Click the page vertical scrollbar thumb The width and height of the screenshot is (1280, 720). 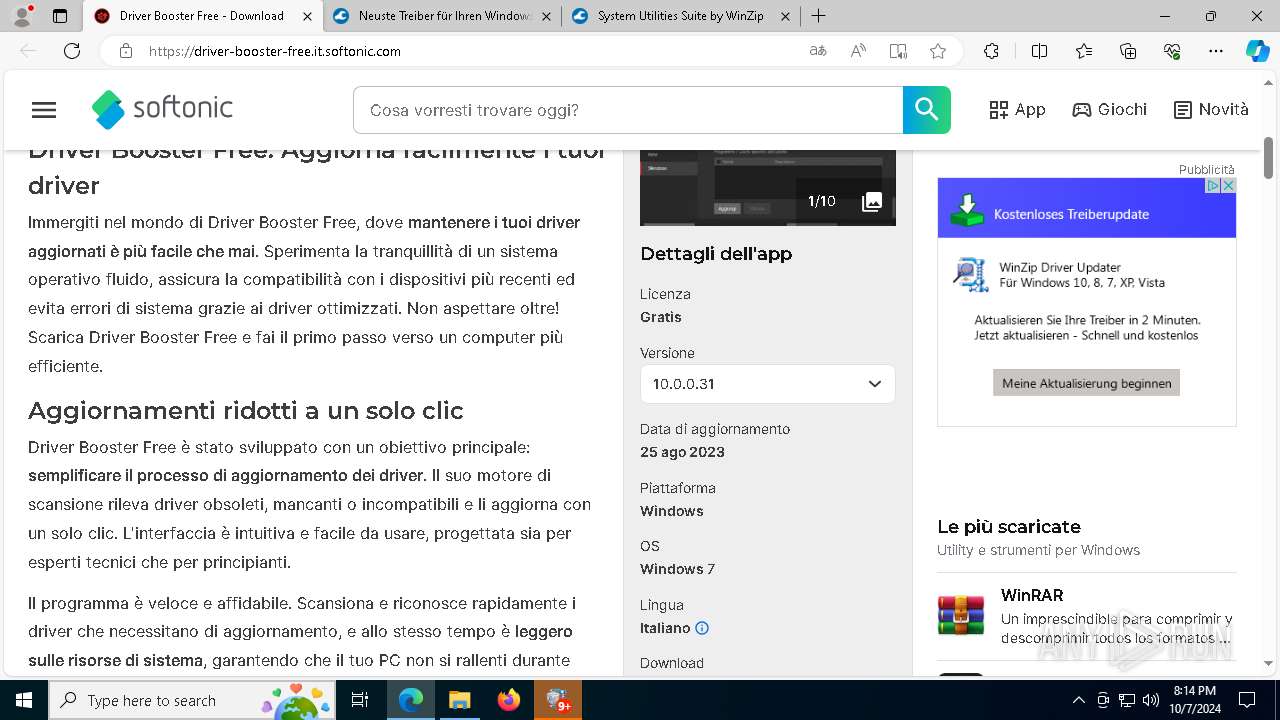pyautogui.click(x=1269, y=158)
